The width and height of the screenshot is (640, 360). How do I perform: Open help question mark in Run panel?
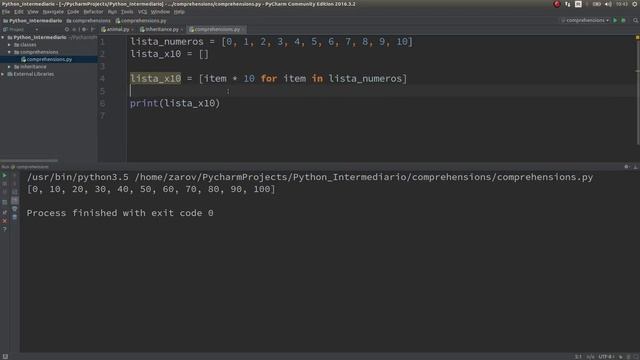coord(4,229)
